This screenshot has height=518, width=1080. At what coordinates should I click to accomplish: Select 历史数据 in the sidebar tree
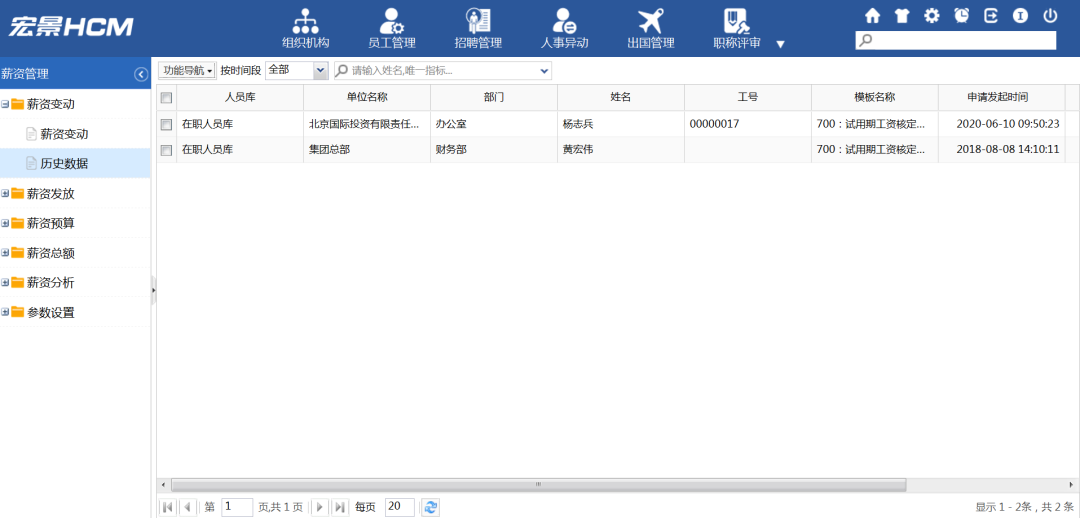[x=64, y=164]
